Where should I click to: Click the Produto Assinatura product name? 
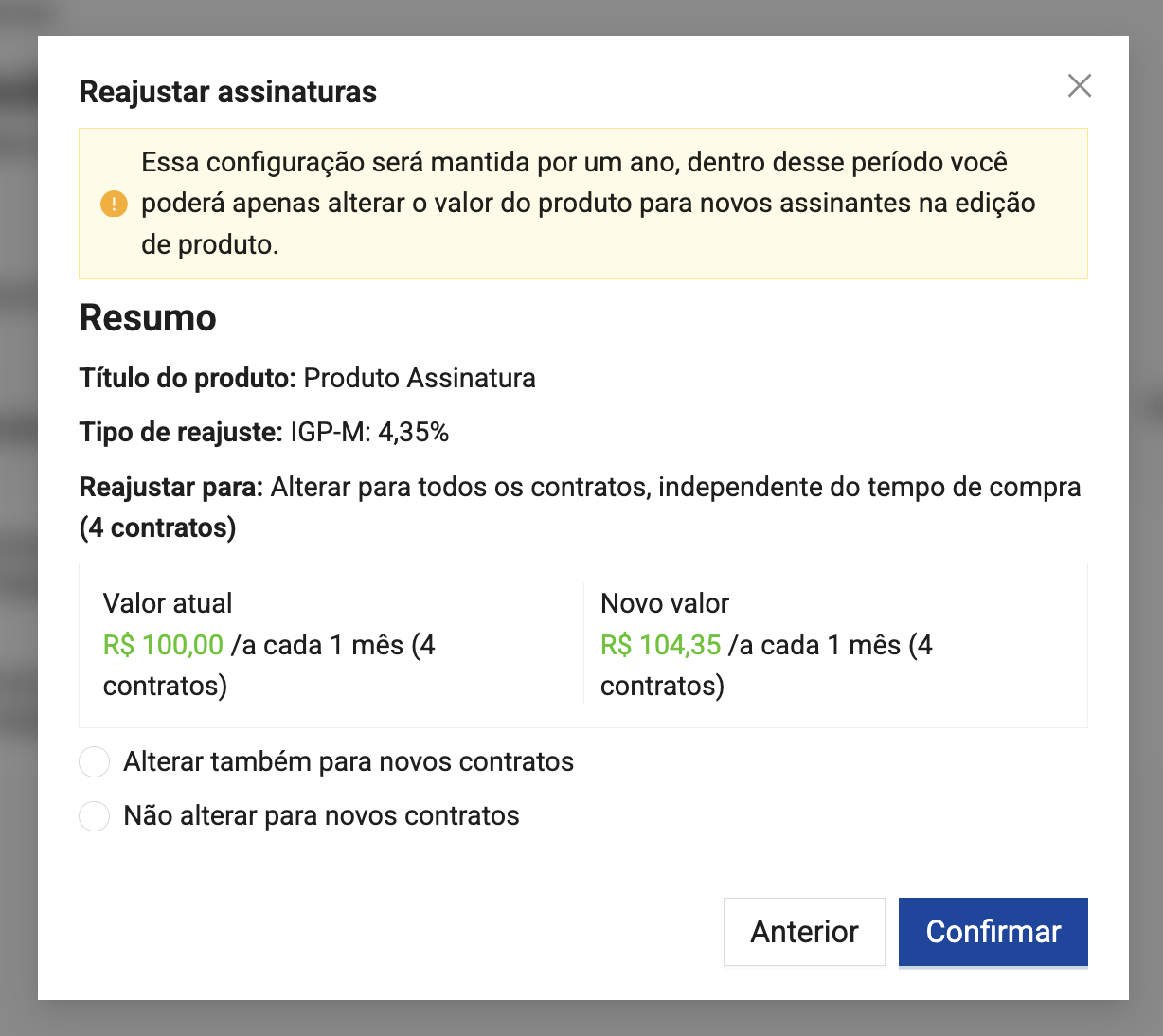coord(420,379)
